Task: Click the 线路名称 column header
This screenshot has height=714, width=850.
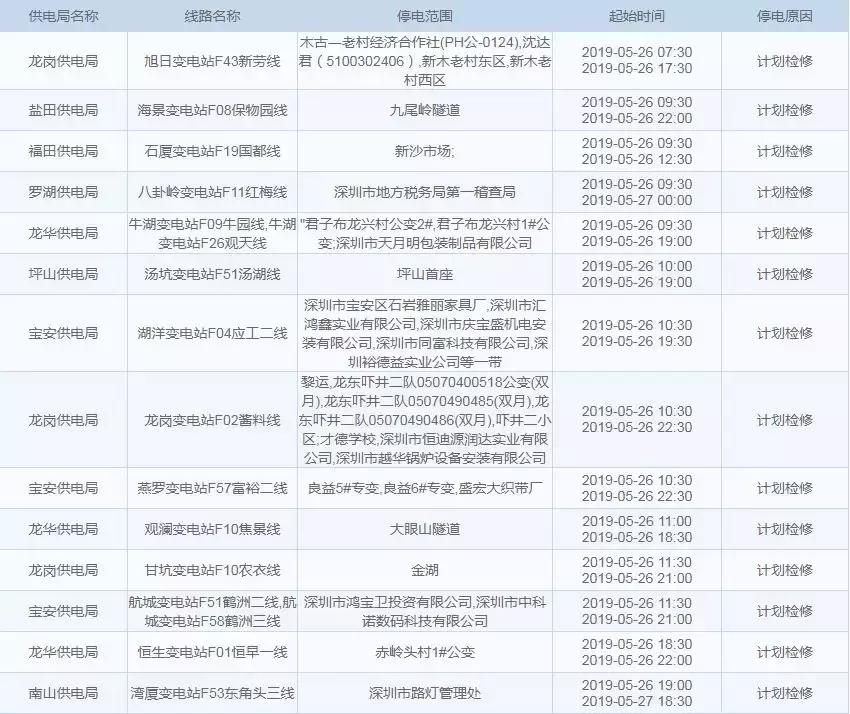Action: tap(210, 15)
